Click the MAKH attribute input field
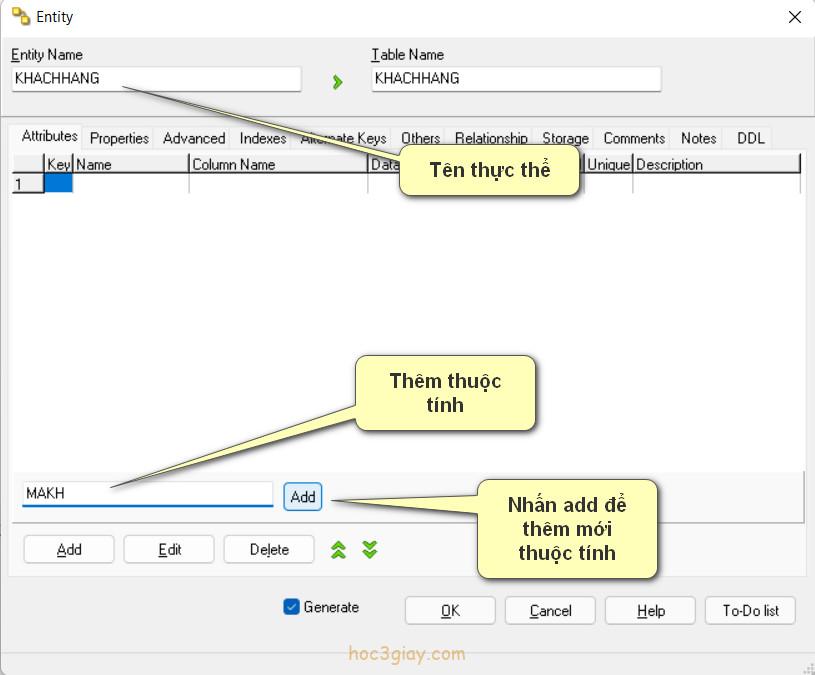Viewport: 815px width, 675px height. tap(147, 493)
